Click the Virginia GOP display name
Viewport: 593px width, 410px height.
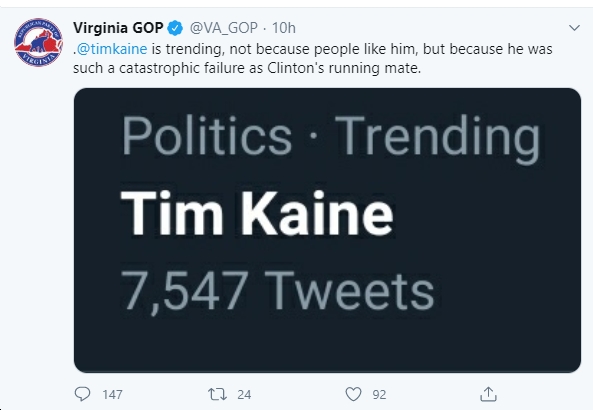pos(118,28)
